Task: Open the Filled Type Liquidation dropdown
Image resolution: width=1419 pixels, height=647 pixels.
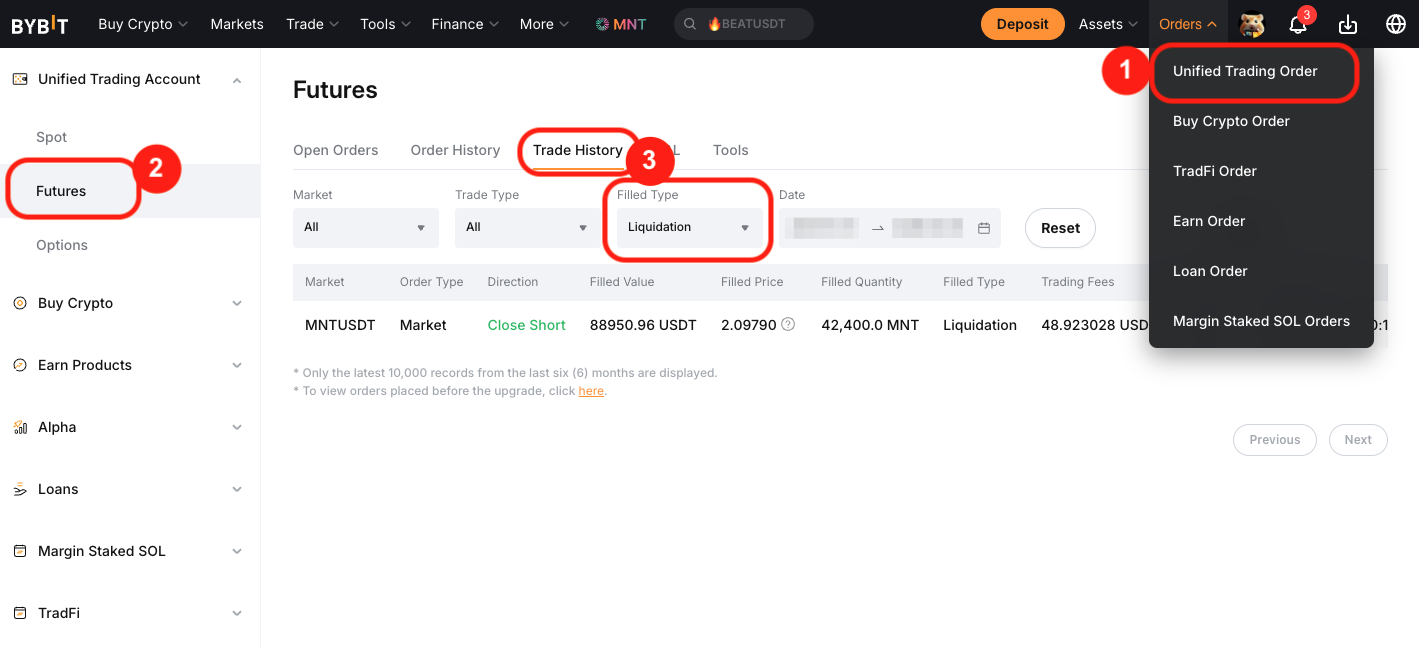Action: coord(689,228)
